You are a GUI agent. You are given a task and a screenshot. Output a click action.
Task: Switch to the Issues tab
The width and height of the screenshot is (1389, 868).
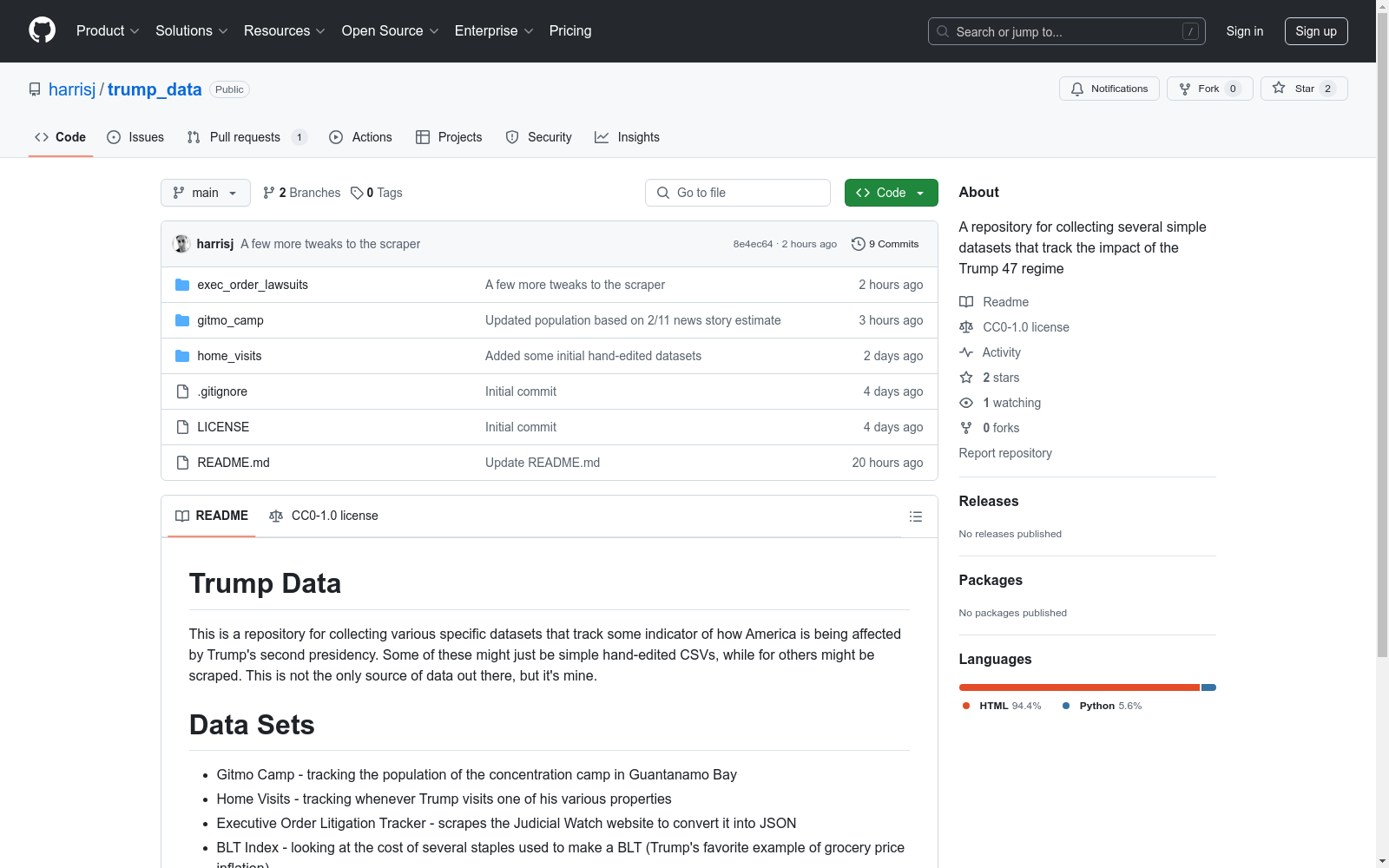(x=135, y=137)
